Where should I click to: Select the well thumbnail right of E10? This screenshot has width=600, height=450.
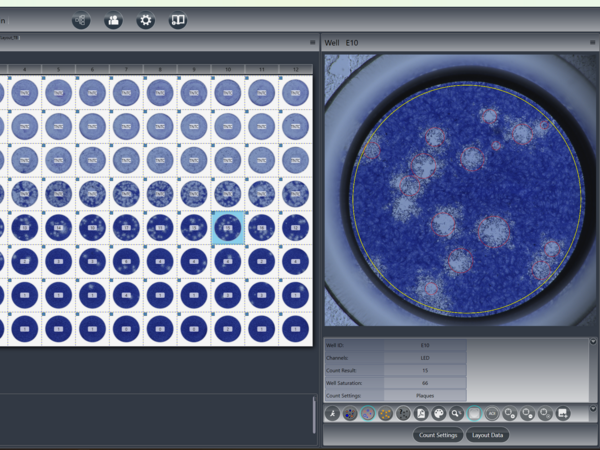tap(261, 227)
